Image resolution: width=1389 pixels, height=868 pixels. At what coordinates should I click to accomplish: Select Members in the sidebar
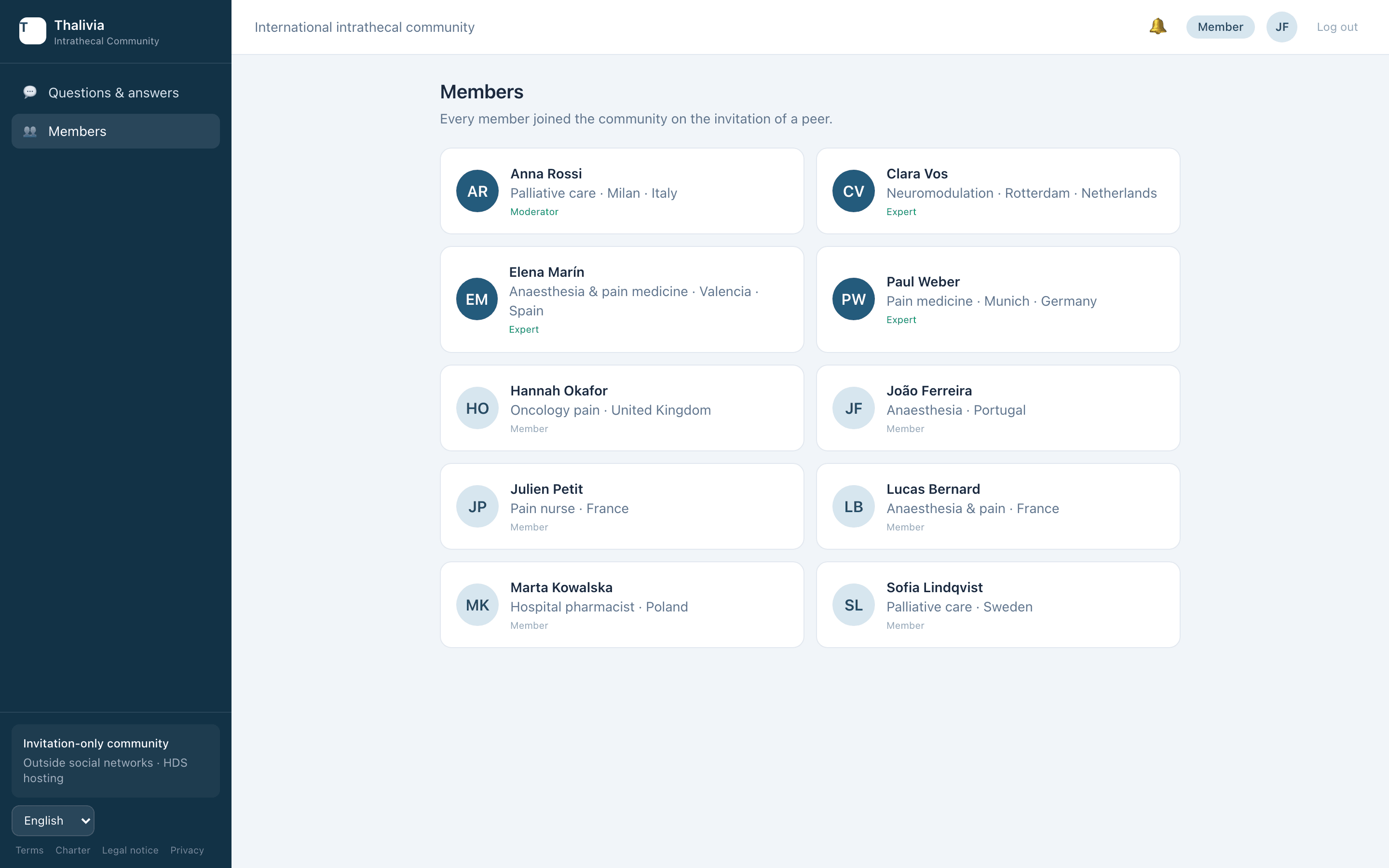(115, 132)
